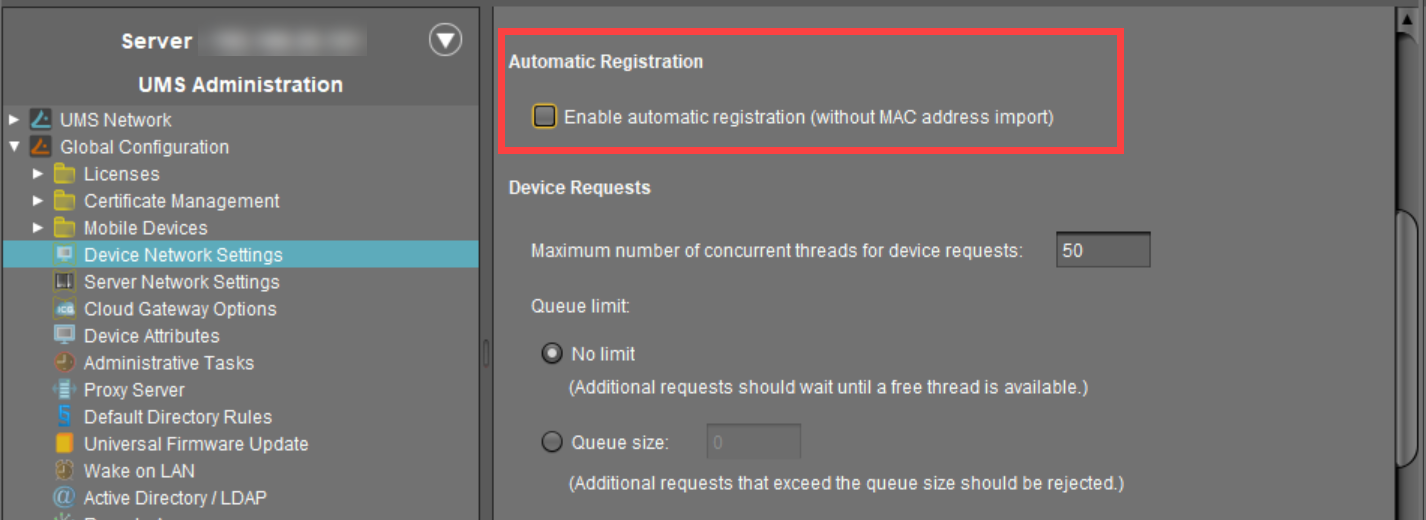Screen dimensions: 1426x520
Task: Click the maximum concurrent threads field
Action: [x=1102, y=250]
